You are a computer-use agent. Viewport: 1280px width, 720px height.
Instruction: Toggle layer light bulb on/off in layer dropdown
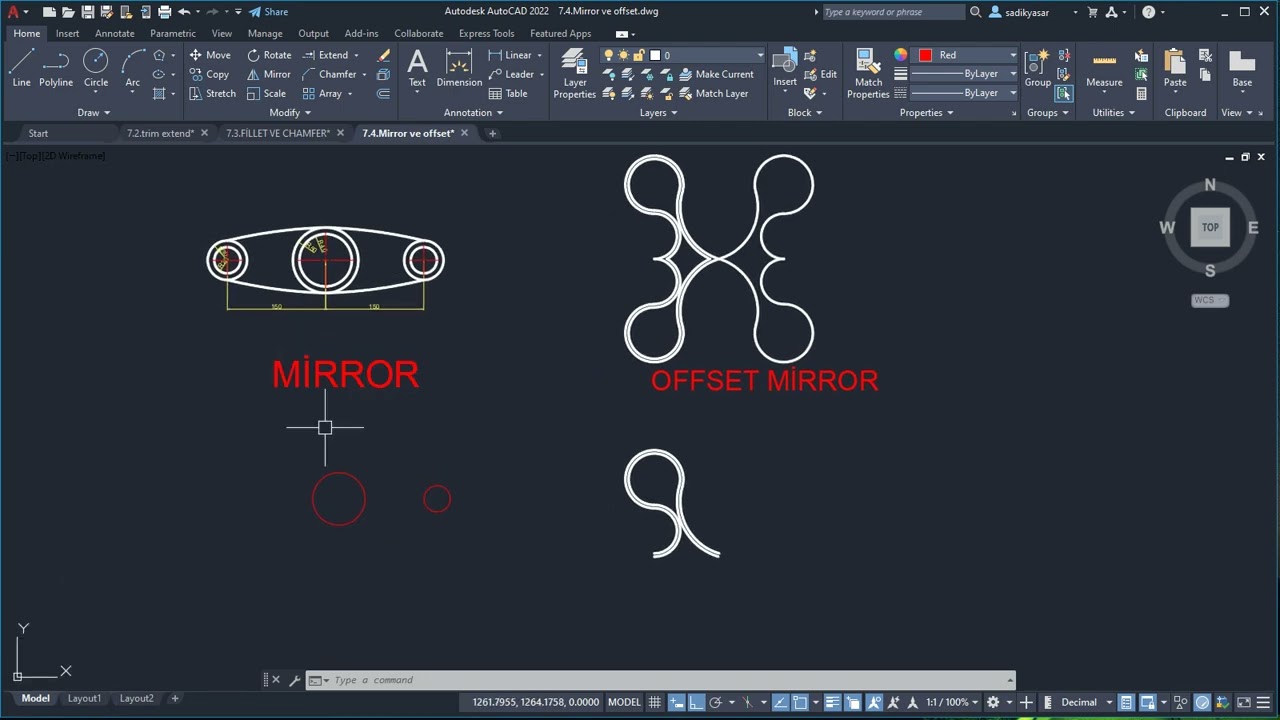pos(608,55)
